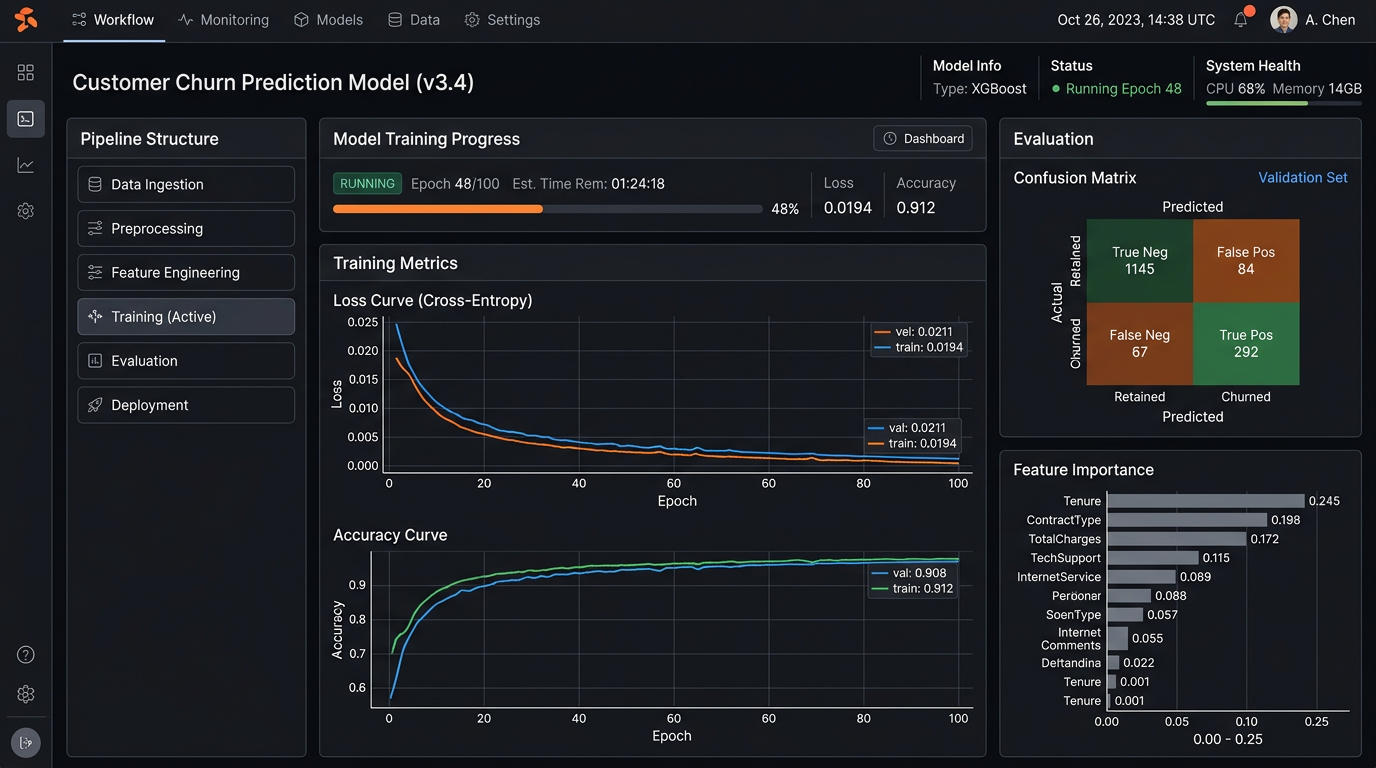Image resolution: width=1376 pixels, height=768 pixels.
Task: Click the Dashboard button
Action: click(x=923, y=139)
